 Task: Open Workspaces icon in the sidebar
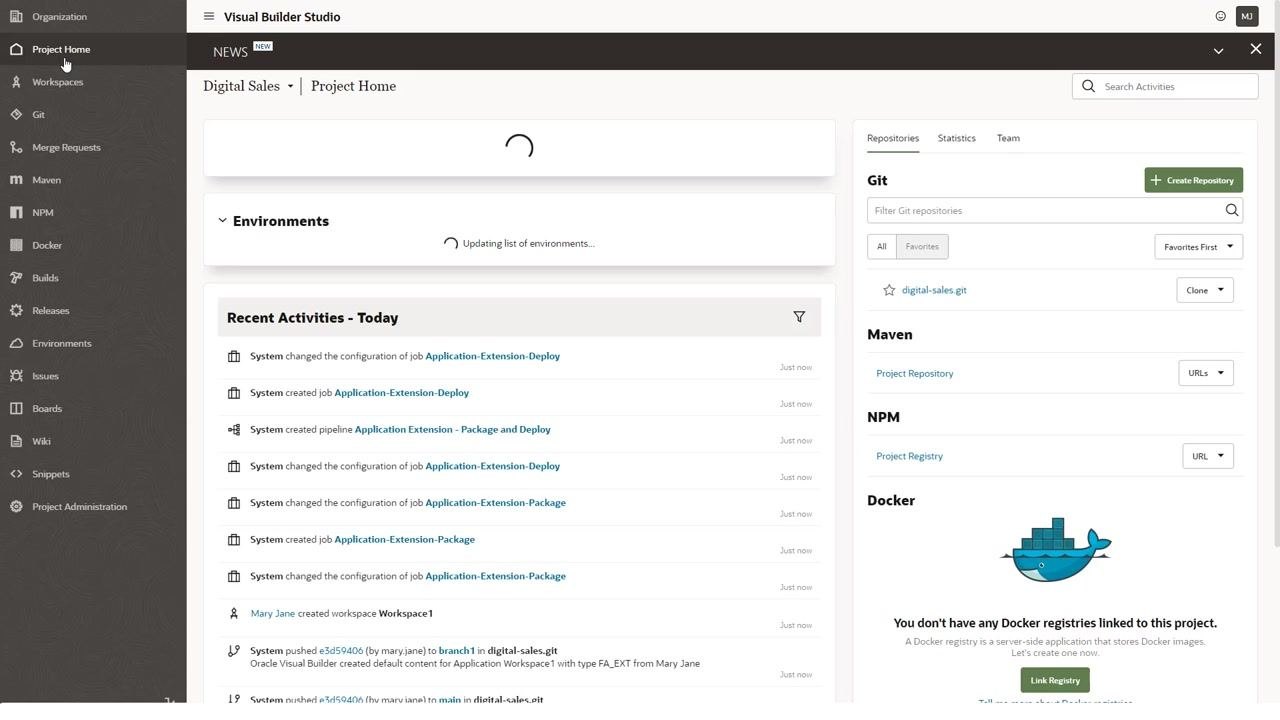[16, 82]
